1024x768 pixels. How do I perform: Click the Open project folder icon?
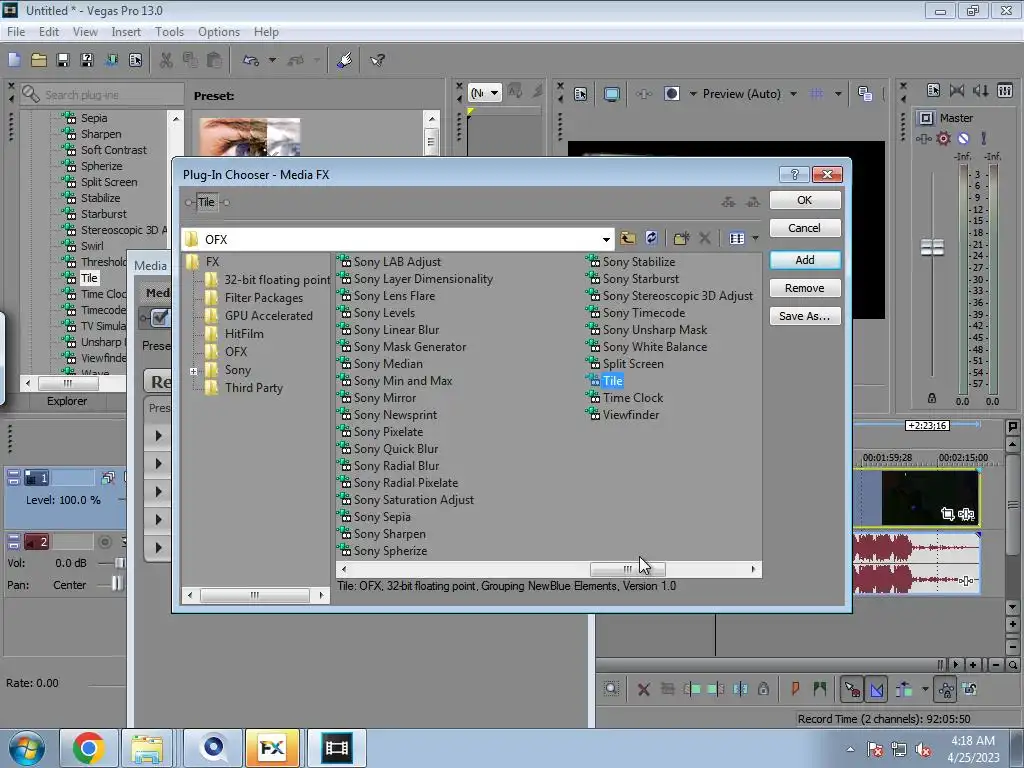click(x=39, y=60)
